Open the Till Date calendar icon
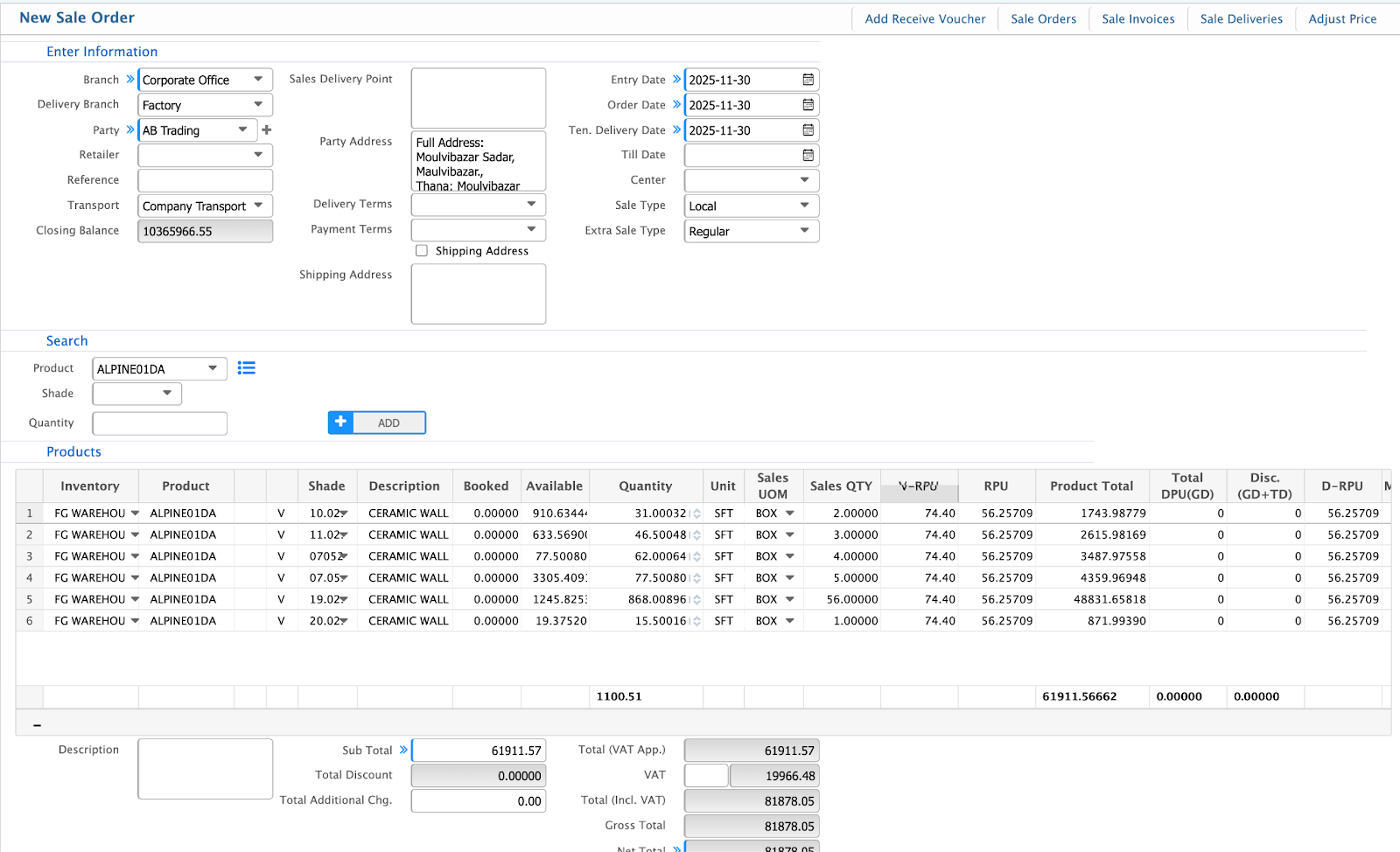The width and height of the screenshot is (1400, 852). 808,156
